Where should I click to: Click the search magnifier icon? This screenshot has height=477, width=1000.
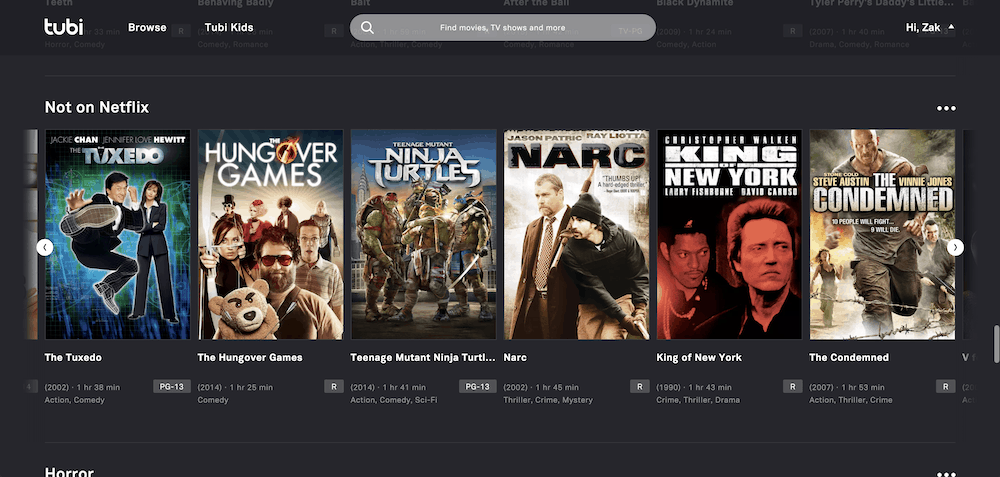click(x=367, y=27)
